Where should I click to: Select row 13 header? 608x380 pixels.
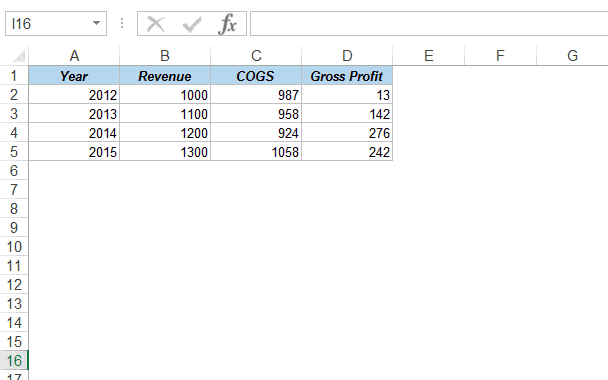pyautogui.click(x=14, y=304)
